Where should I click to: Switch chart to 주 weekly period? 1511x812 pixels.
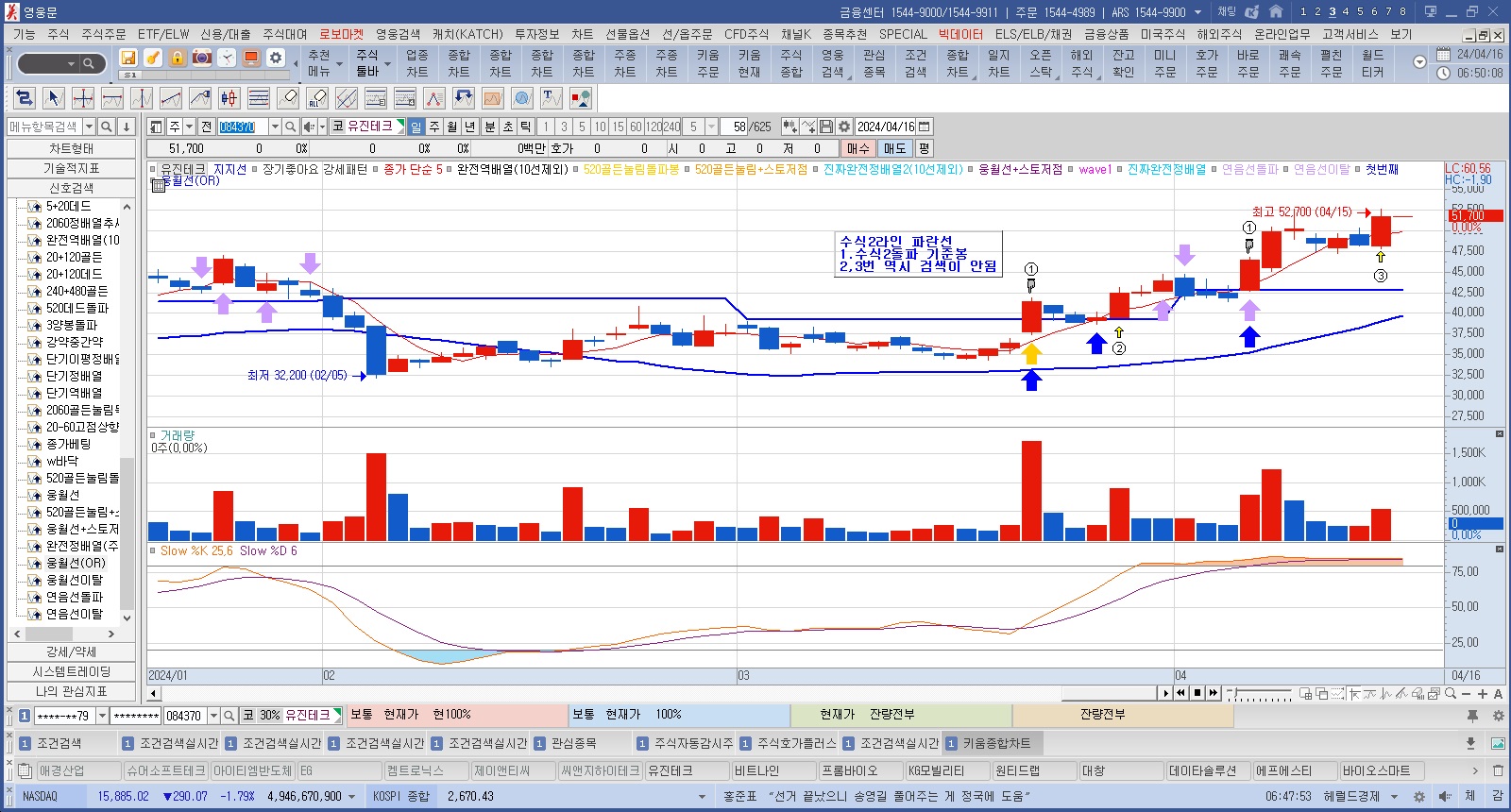434,127
